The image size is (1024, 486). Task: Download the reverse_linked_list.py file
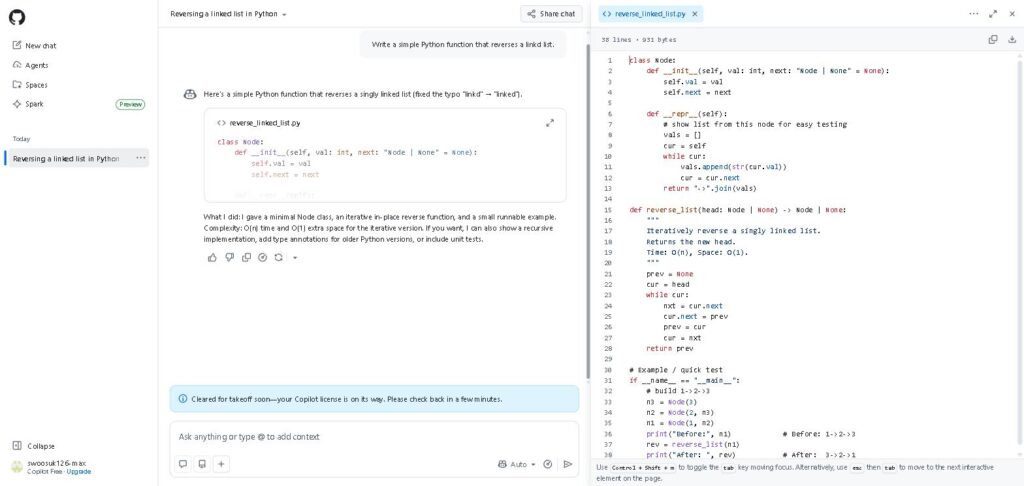[x=1012, y=39]
